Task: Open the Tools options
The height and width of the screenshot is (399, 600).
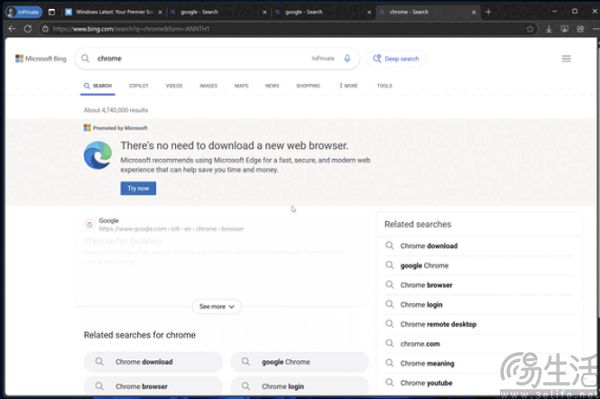Action: point(385,86)
